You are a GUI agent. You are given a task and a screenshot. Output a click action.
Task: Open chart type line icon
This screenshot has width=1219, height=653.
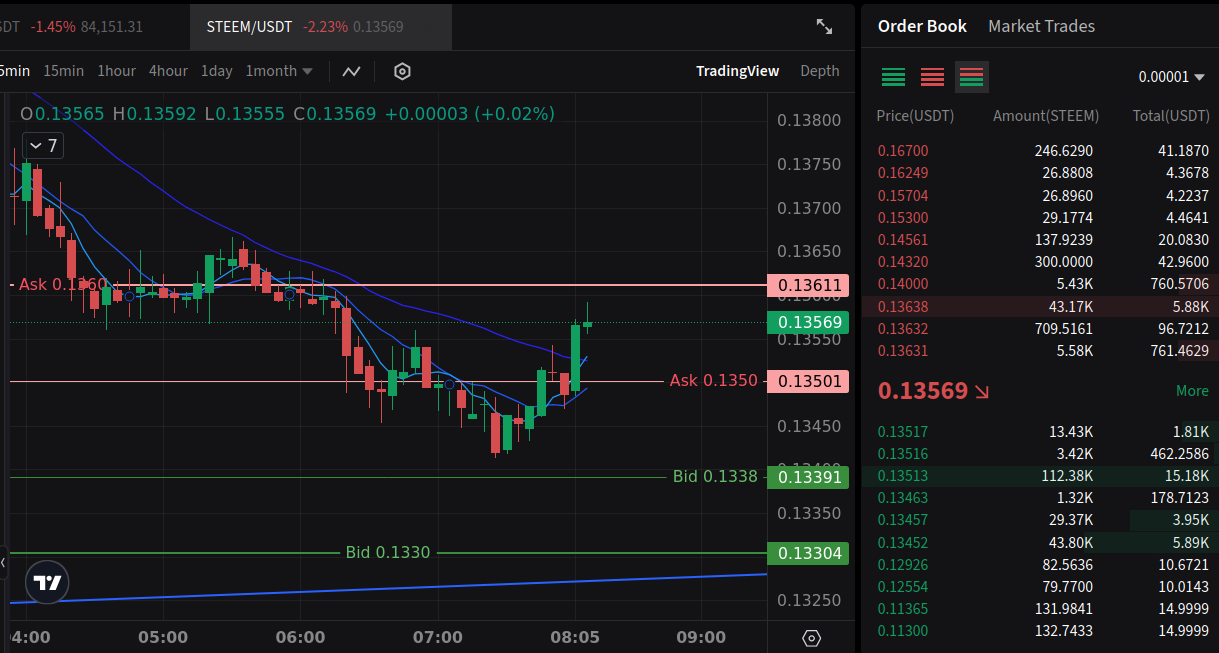click(x=351, y=71)
